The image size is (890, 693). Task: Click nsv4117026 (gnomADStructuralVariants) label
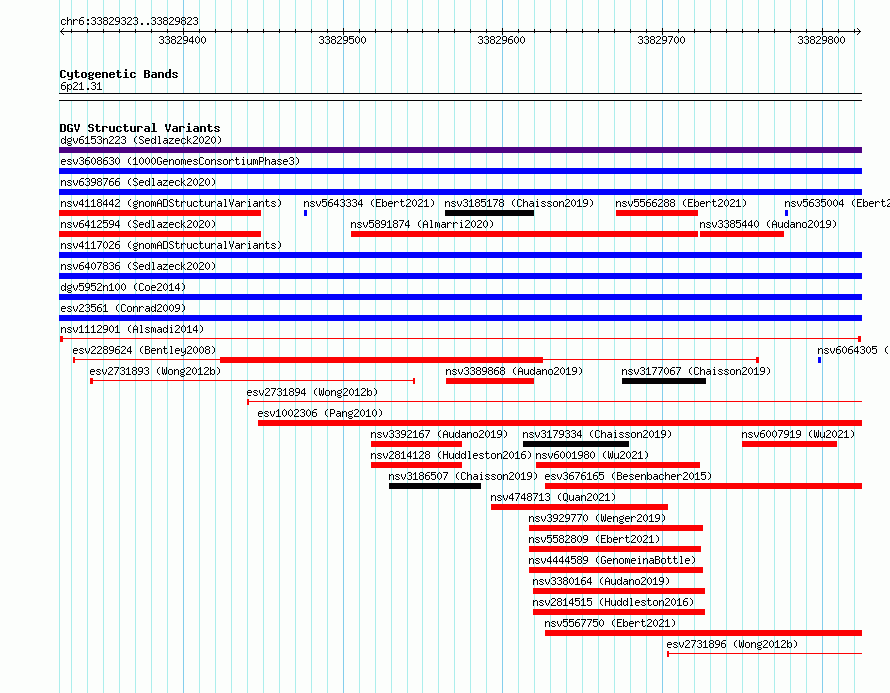pyautogui.click(x=171, y=245)
